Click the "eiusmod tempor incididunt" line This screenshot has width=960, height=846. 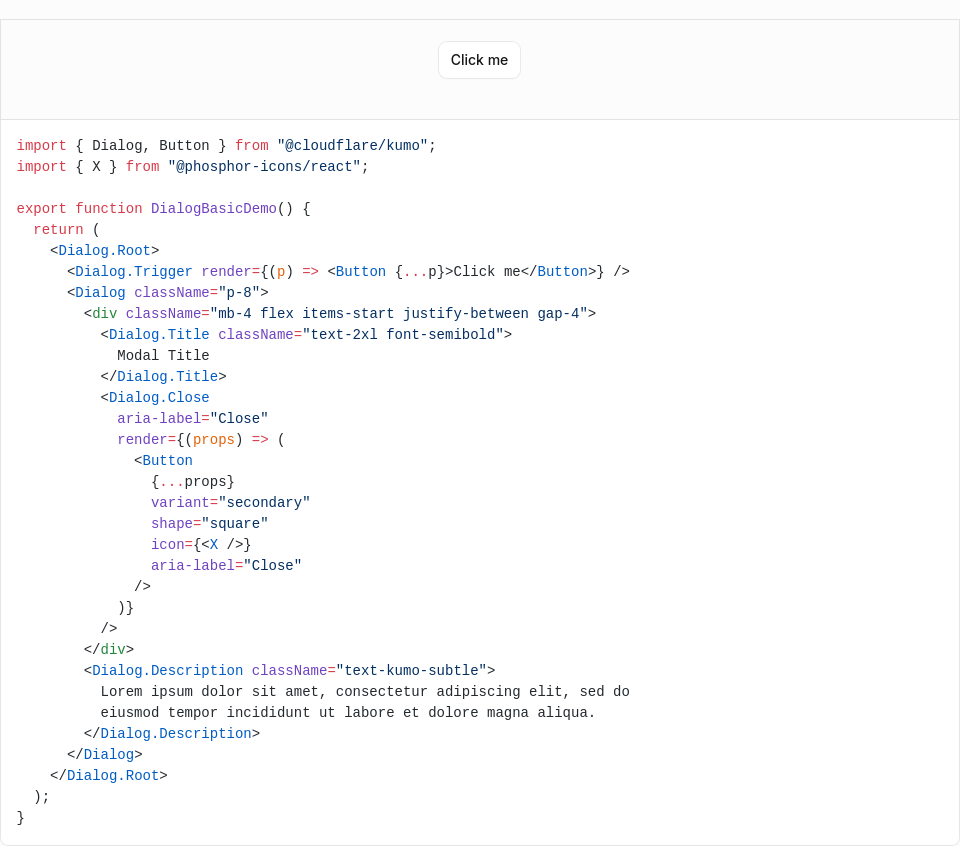(x=348, y=713)
